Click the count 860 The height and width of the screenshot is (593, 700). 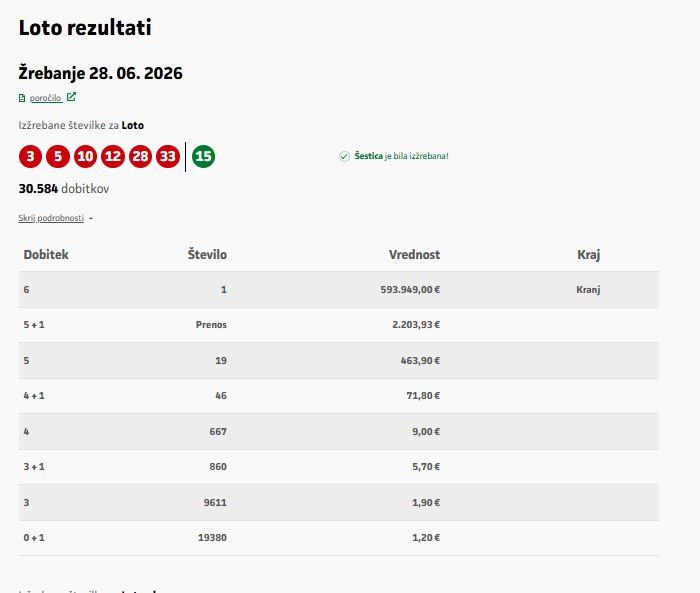coord(218,467)
